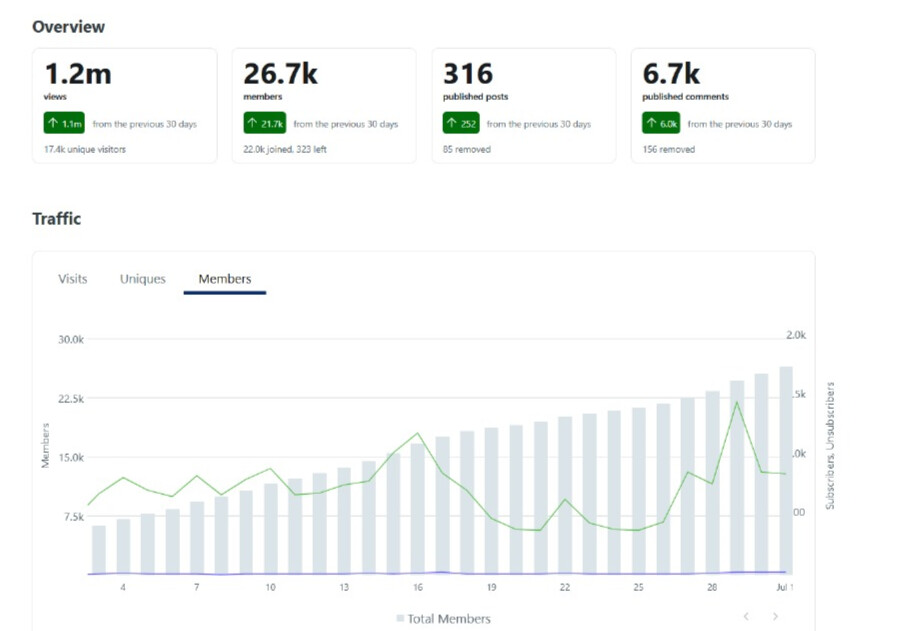Click the green 21.7k members increase badge
The image size is (921, 631).
pos(265,123)
